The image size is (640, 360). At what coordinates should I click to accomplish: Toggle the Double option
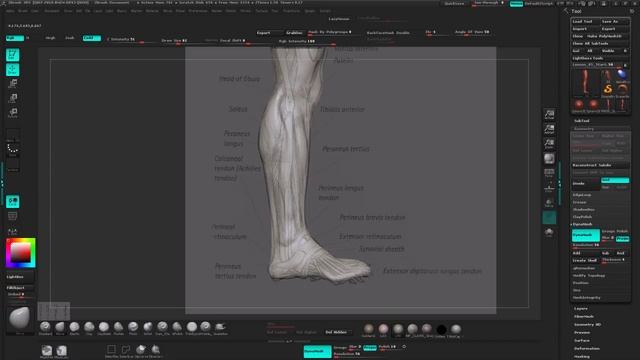click(x=403, y=33)
